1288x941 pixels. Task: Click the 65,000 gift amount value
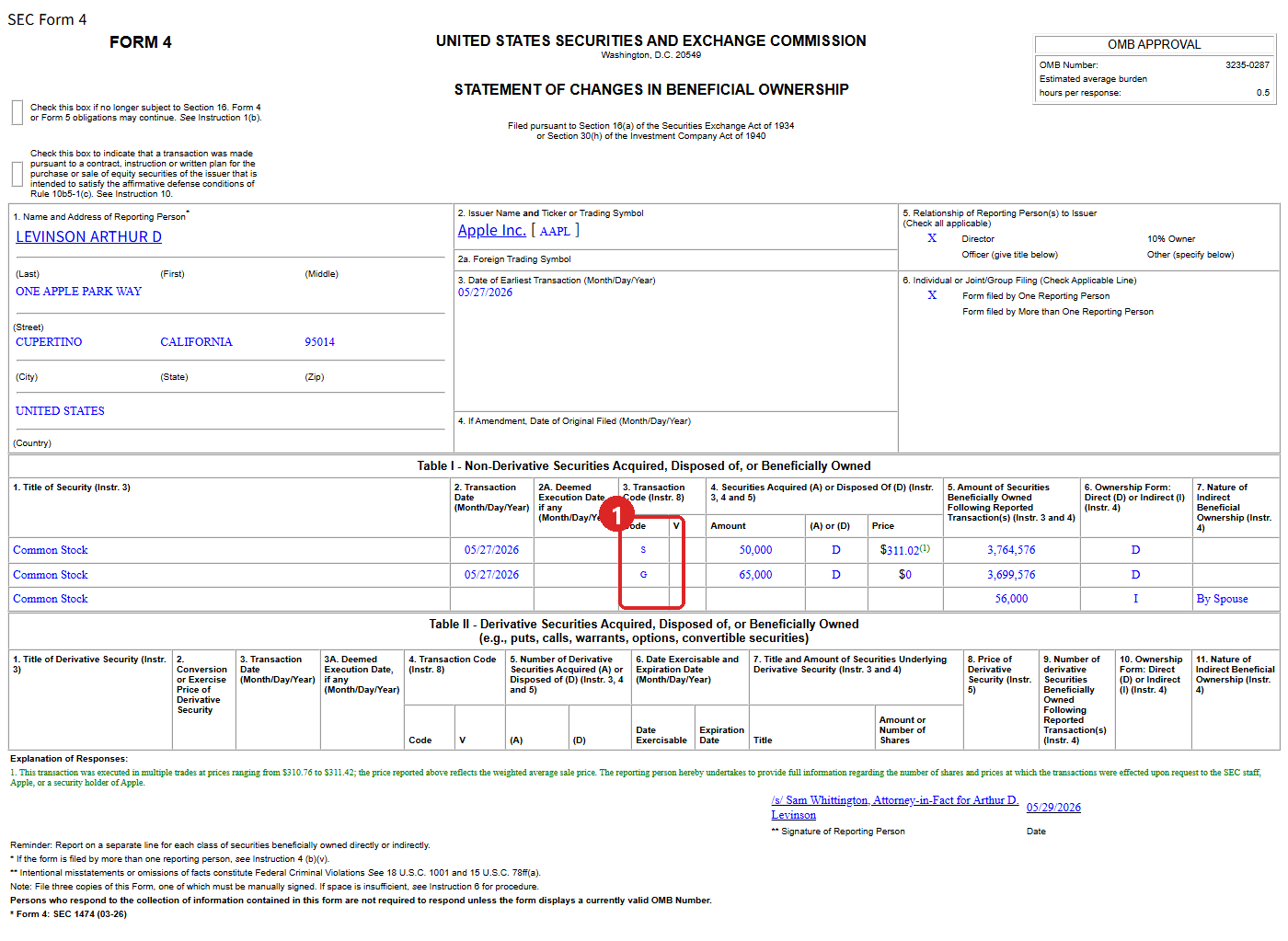(755, 575)
